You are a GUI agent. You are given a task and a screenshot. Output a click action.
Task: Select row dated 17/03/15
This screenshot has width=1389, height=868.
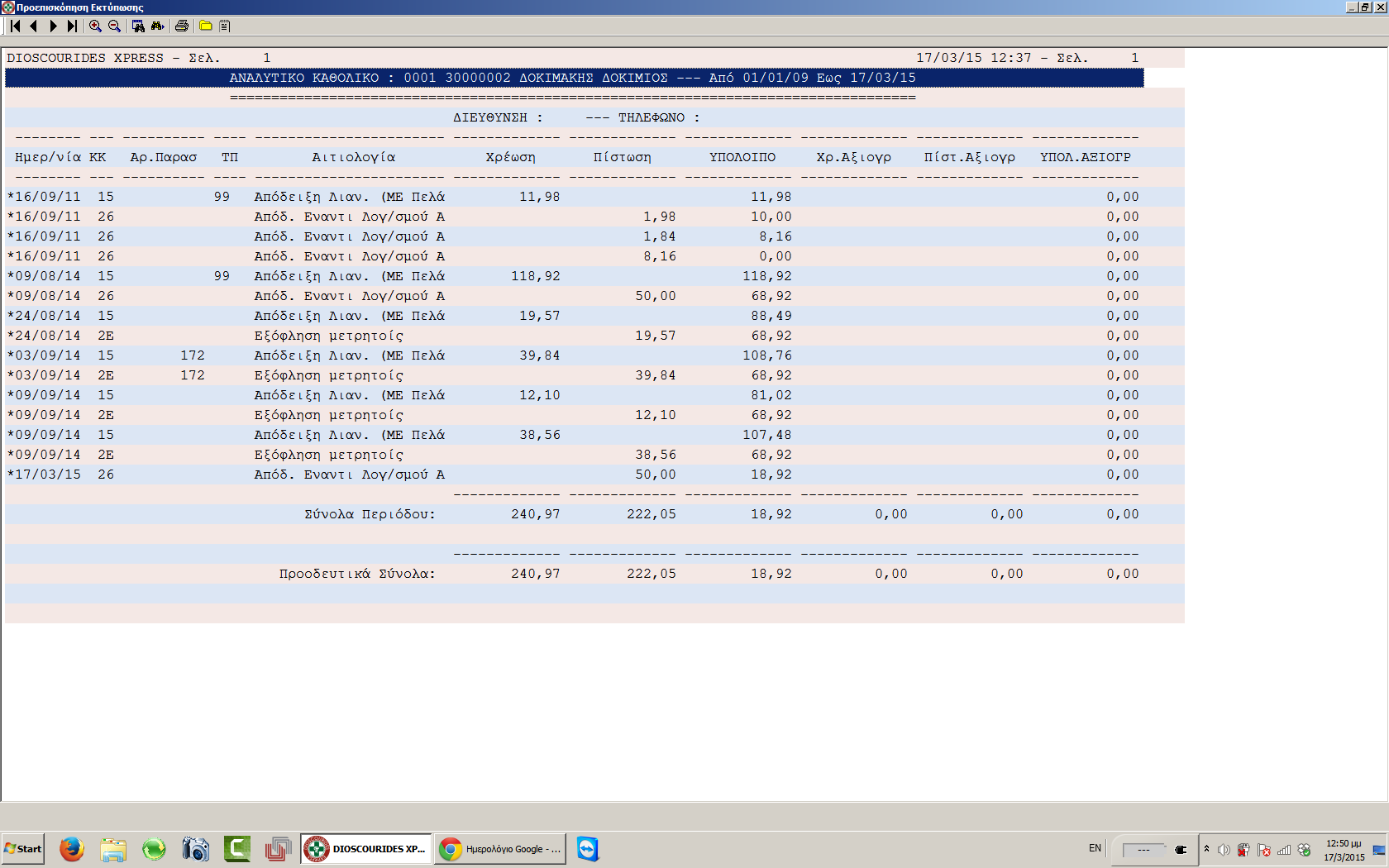[x=594, y=475]
